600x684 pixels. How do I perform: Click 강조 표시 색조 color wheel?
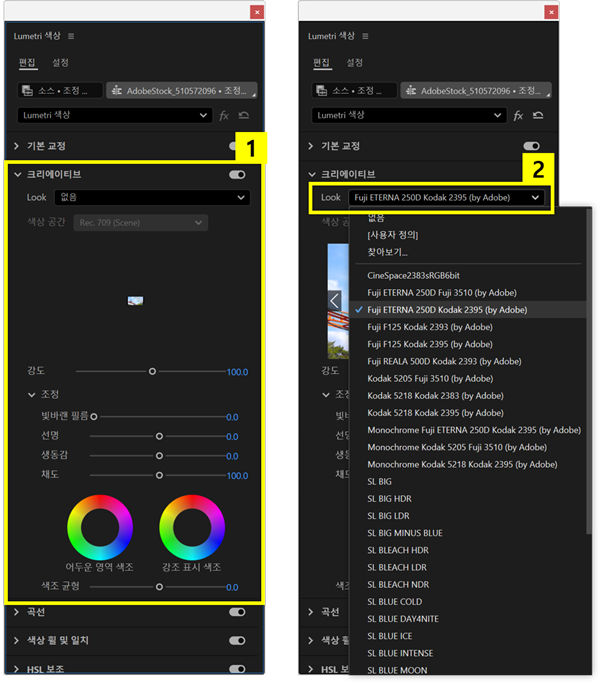pyautogui.click(x=192, y=527)
